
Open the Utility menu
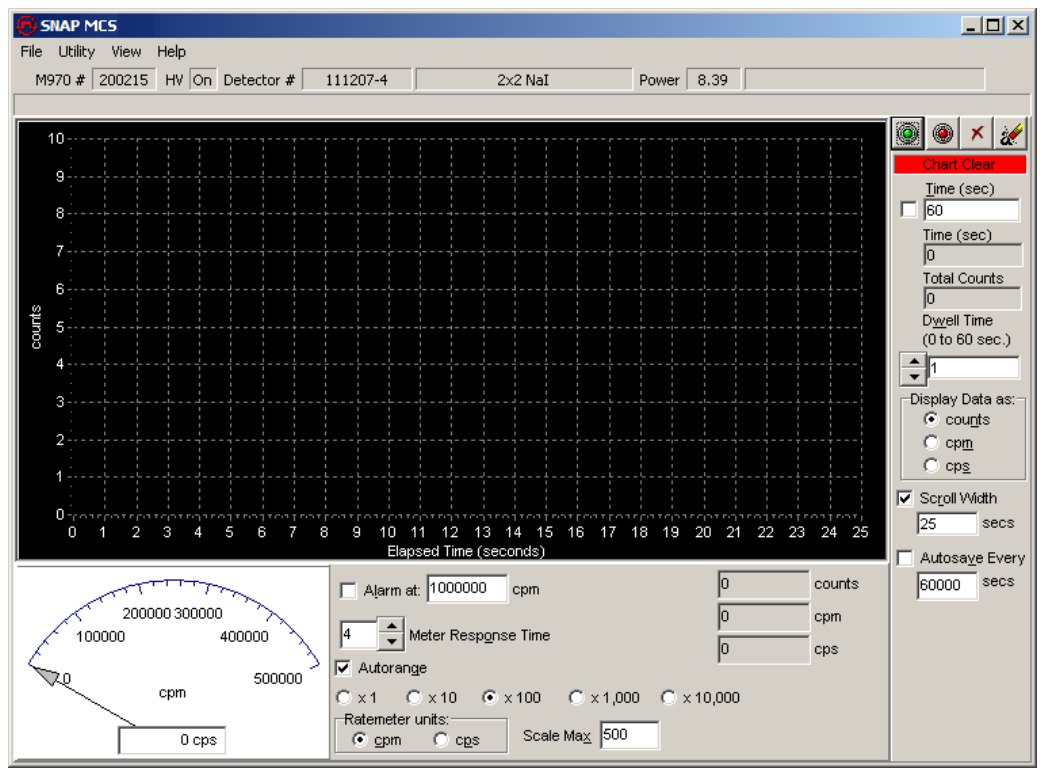tap(77, 51)
